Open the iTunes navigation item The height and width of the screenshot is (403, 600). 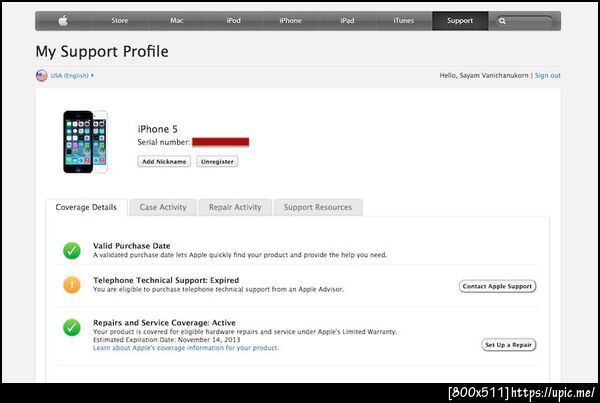tap(404, 21)
